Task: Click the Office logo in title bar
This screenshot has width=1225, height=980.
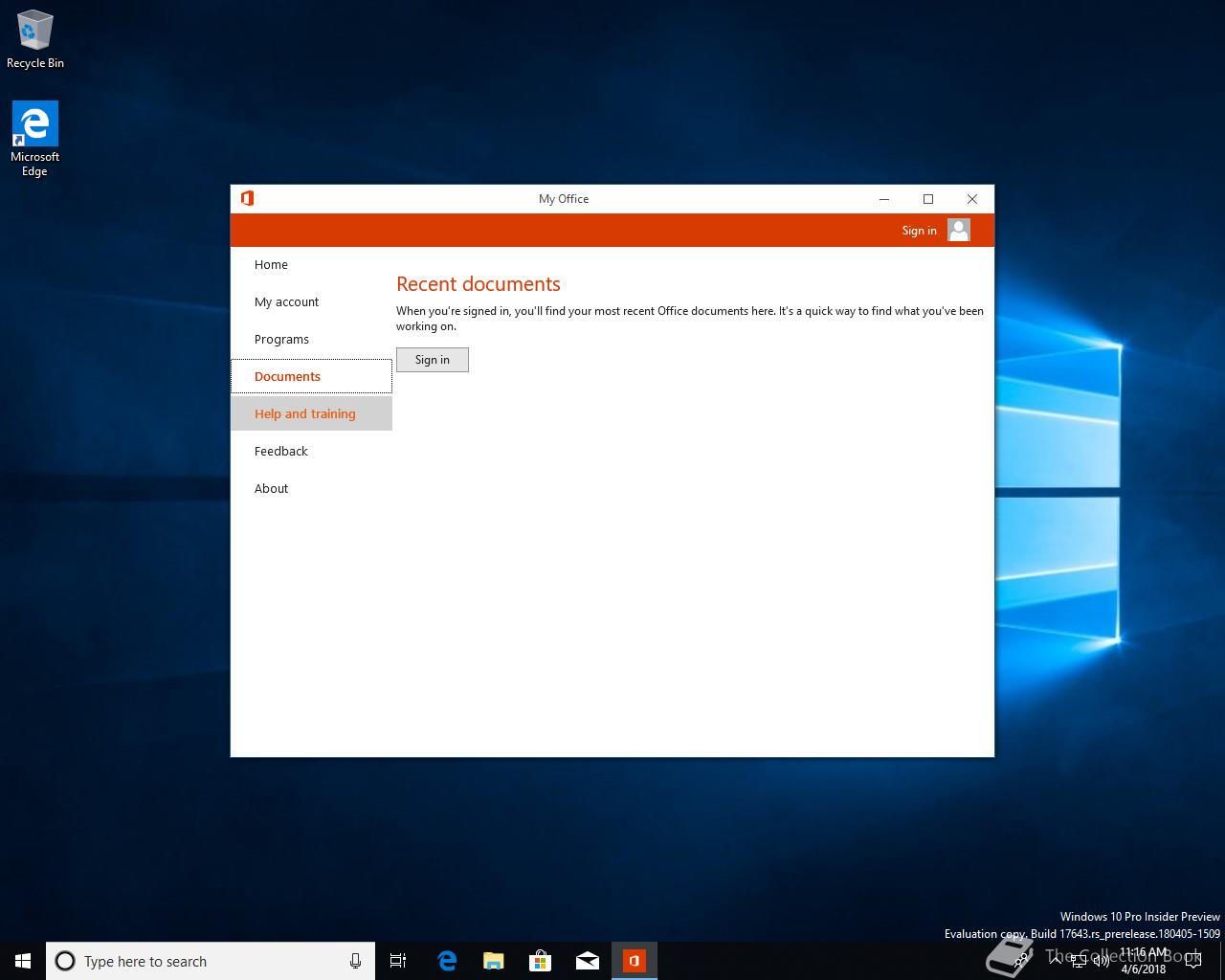Action: point(247,198)
